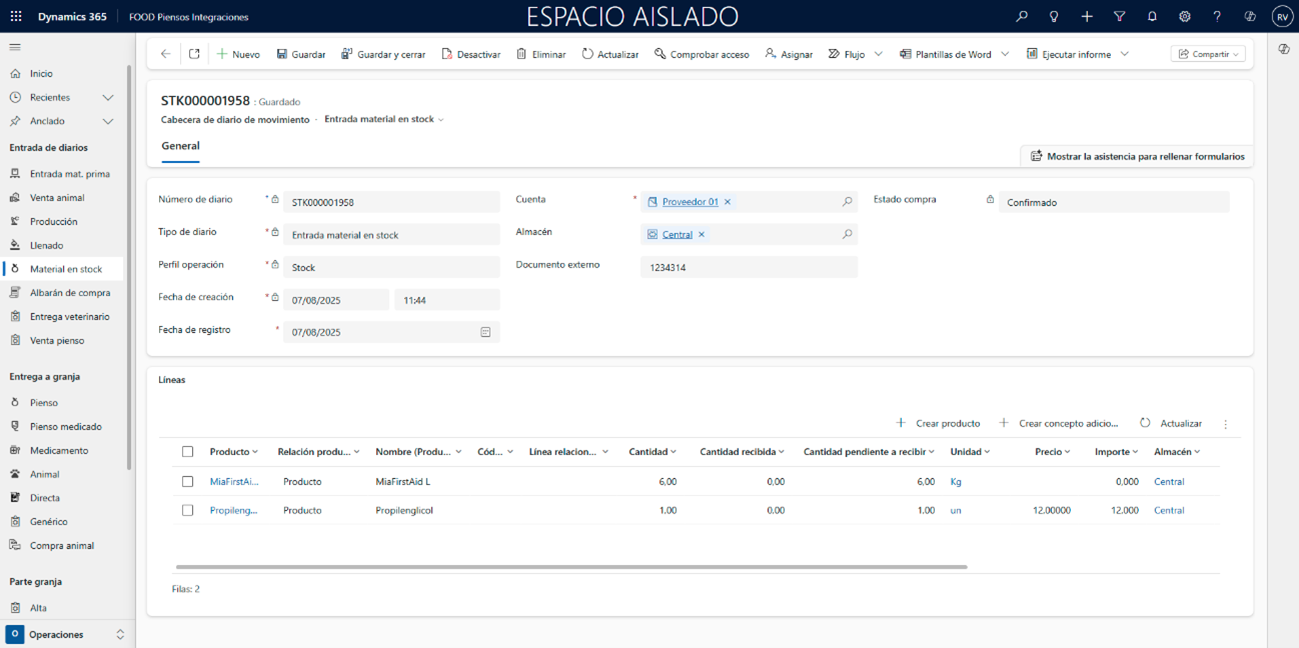Click the Guardar y cerrar button

383,54
